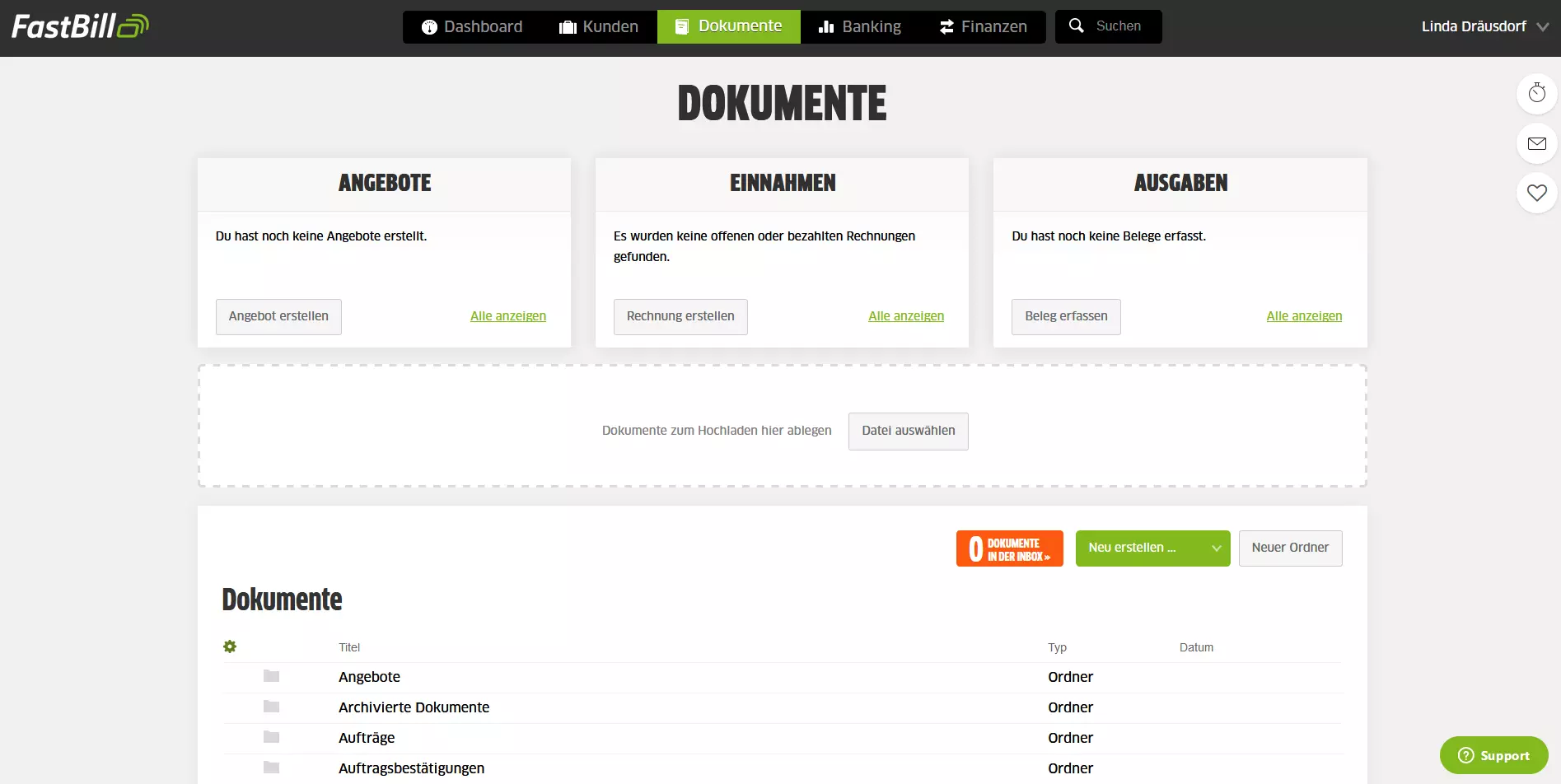
Task: Open time tracking via the stopwatch icon
Action: tap(1536, 93)
